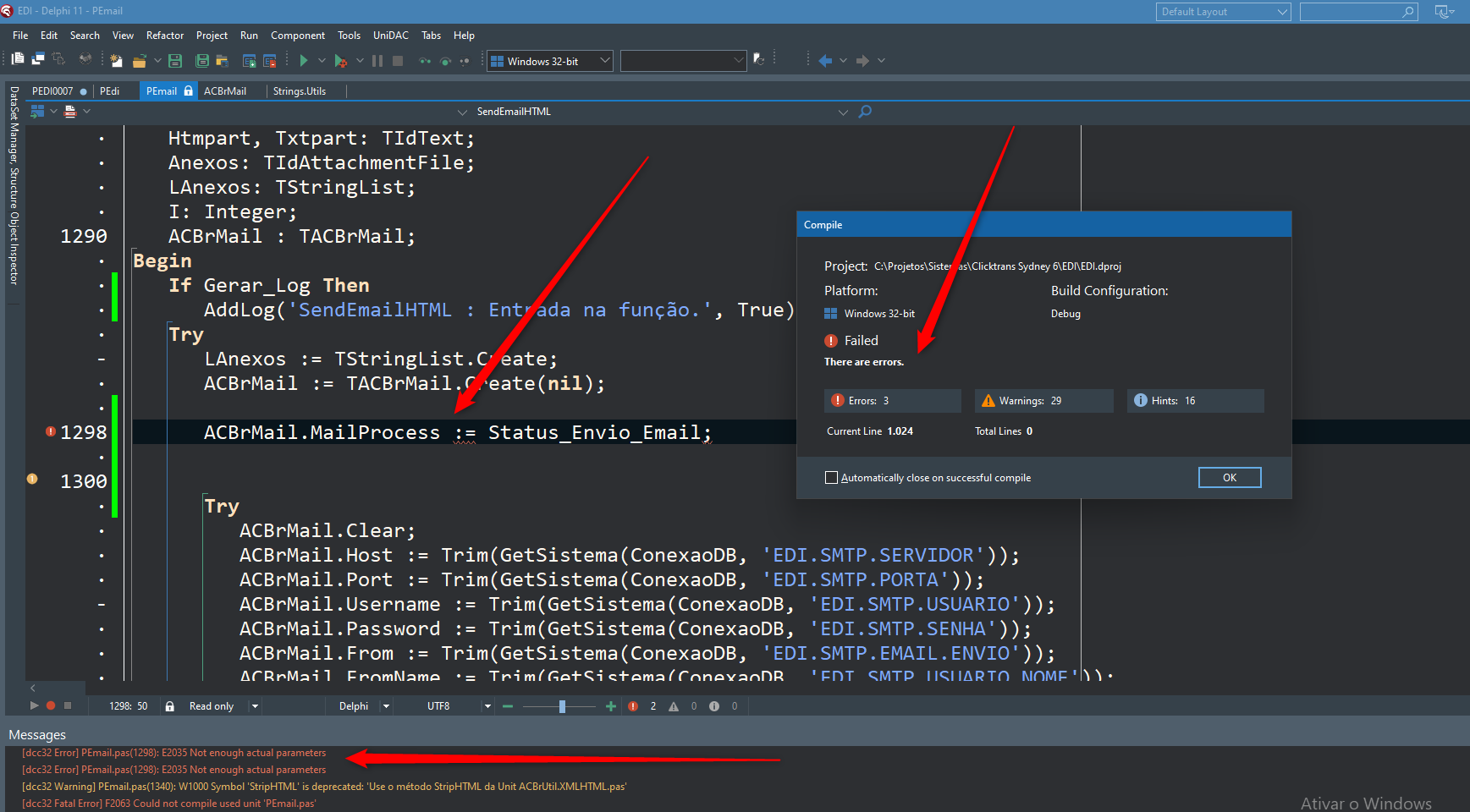Click the Save file icon
Image resolution: width=1470 pixels, height=812 pixels.
[x=175, y=60]
